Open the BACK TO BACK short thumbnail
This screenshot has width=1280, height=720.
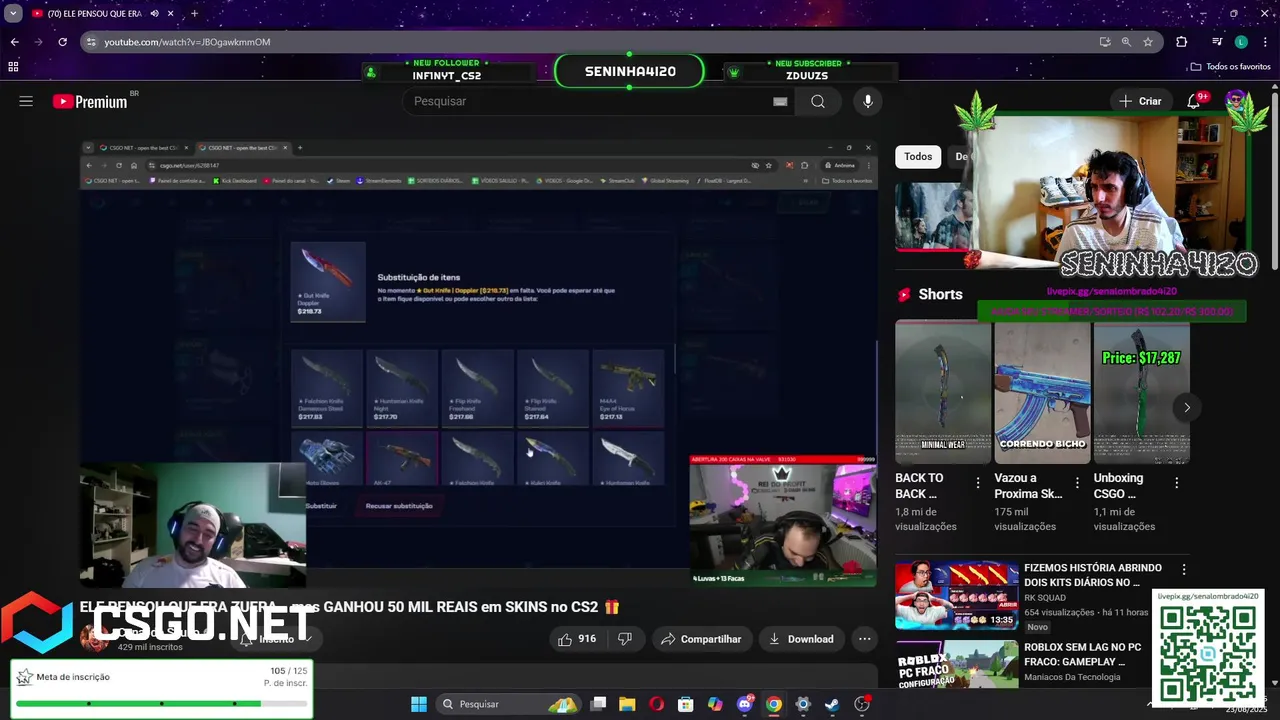tap(943, 392)
